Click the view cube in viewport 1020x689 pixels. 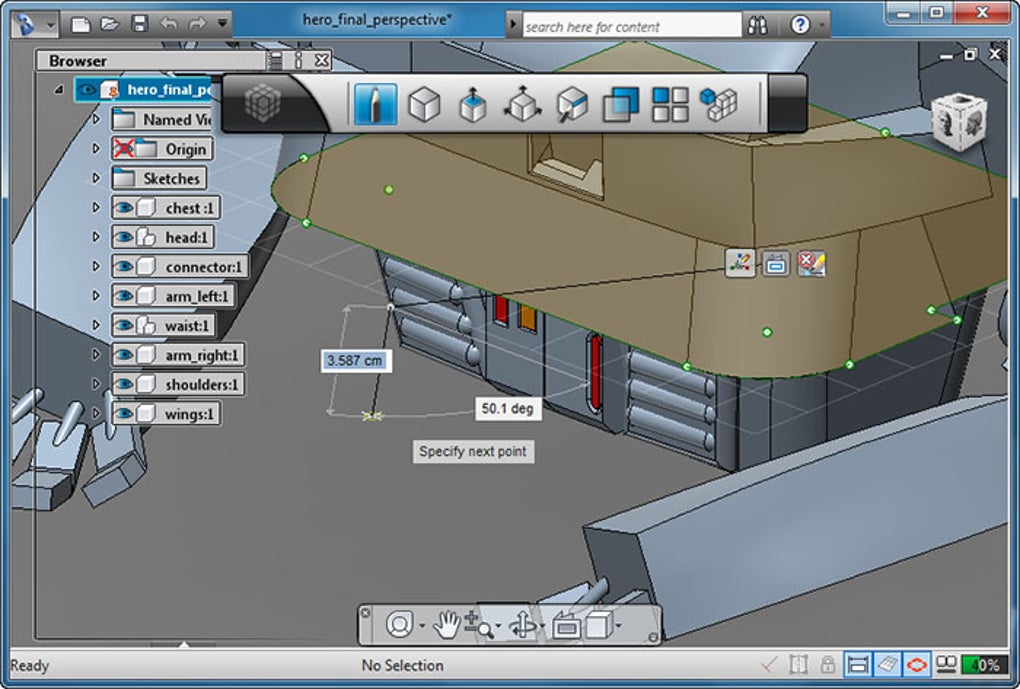[960, 122]
